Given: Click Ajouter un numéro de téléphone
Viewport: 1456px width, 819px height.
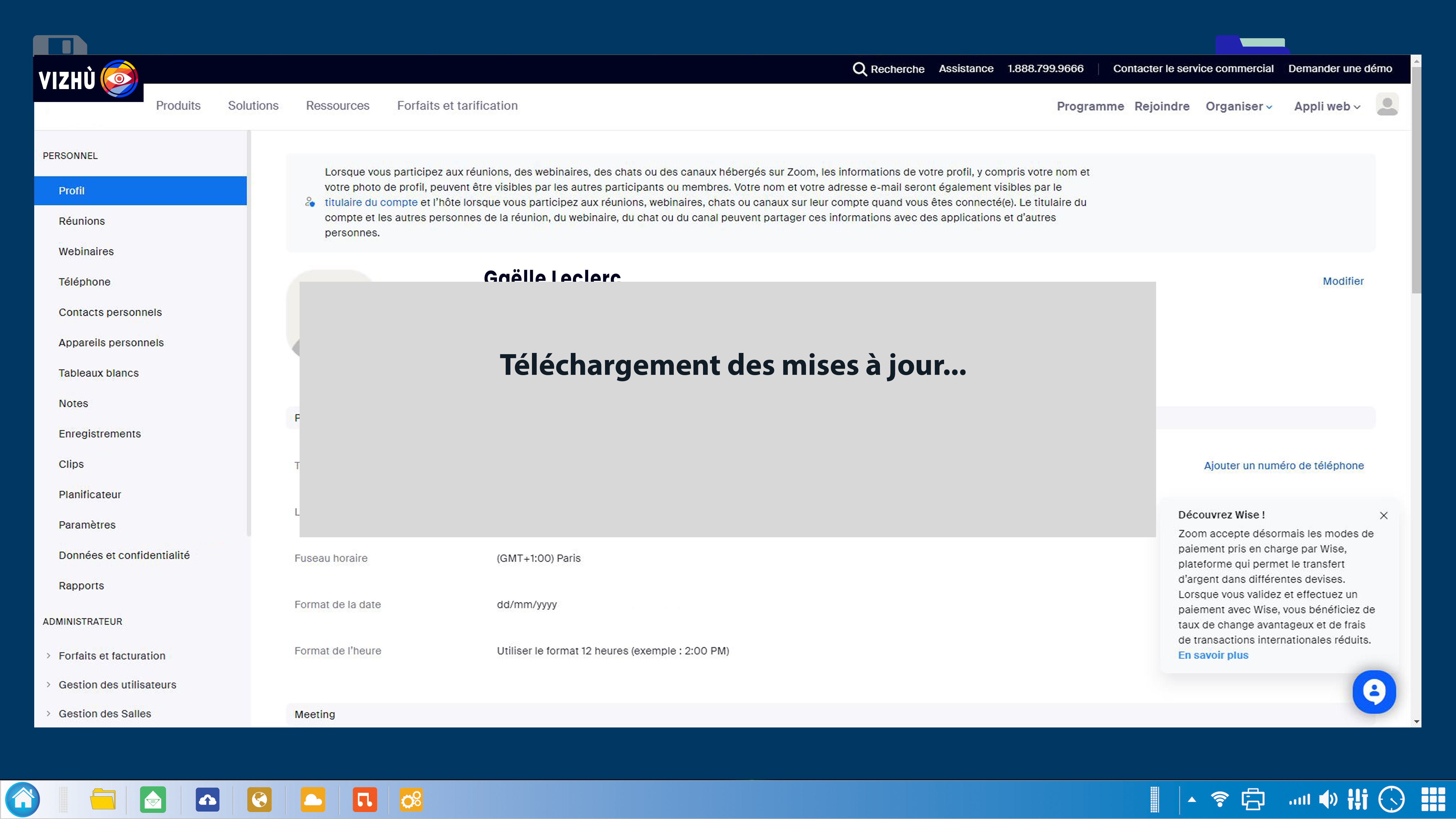Looking at the screenshot, I should (x=1283, y=465).
